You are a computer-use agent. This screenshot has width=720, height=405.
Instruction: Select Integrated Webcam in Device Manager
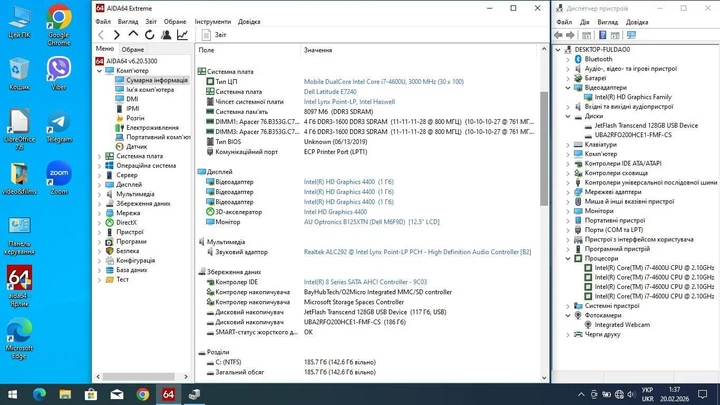coord(622,325)
